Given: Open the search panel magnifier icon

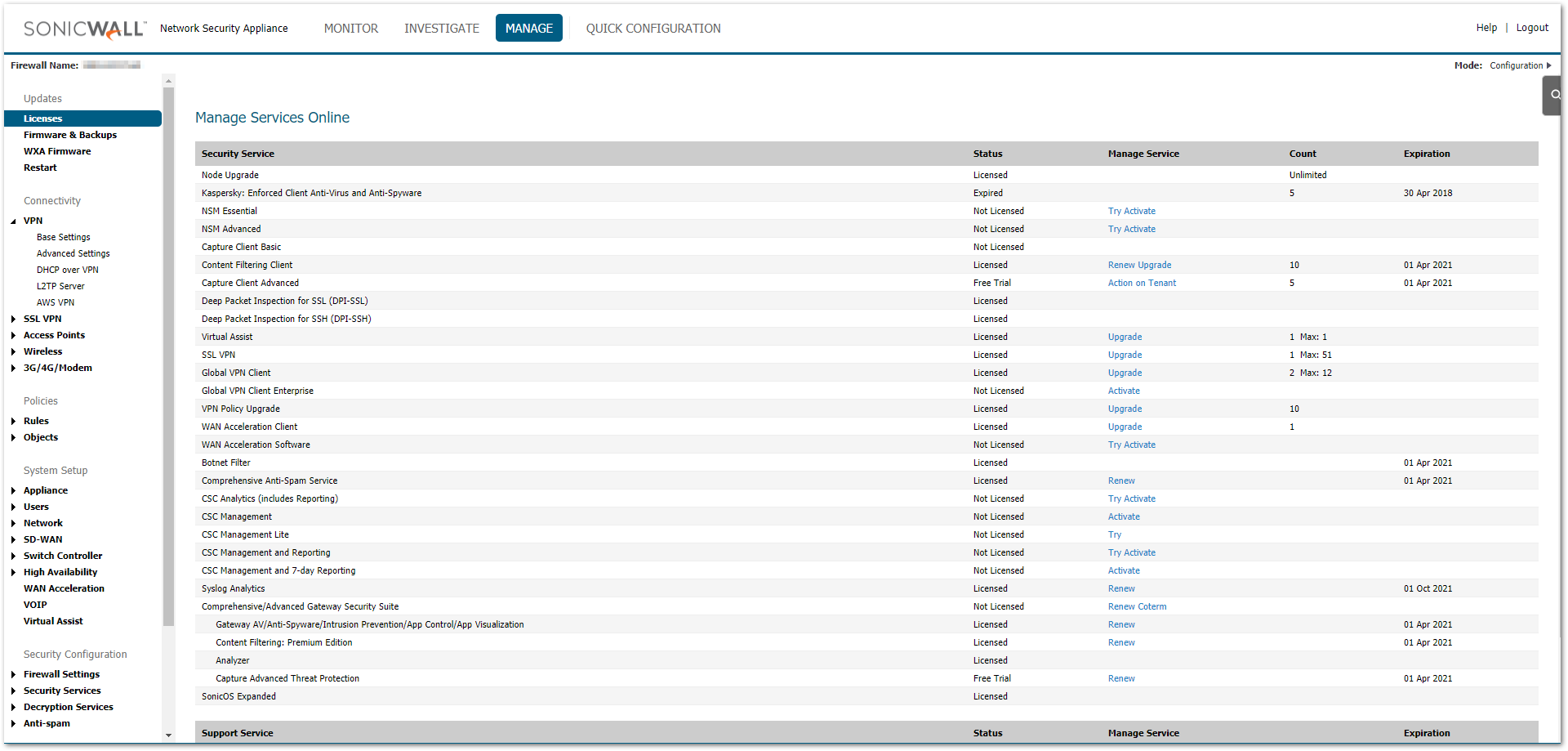Looking at the screenshot, I should click(1555, 95).
